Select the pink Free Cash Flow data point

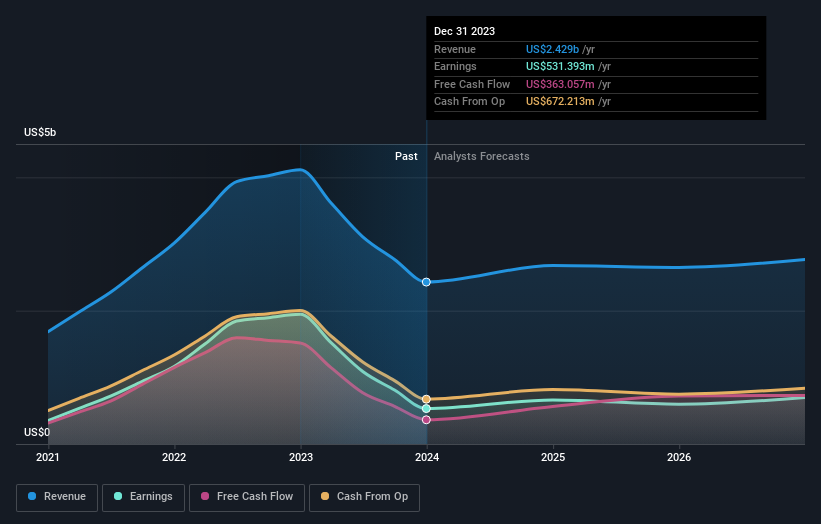pyautogui.click(x=426, y=420)
